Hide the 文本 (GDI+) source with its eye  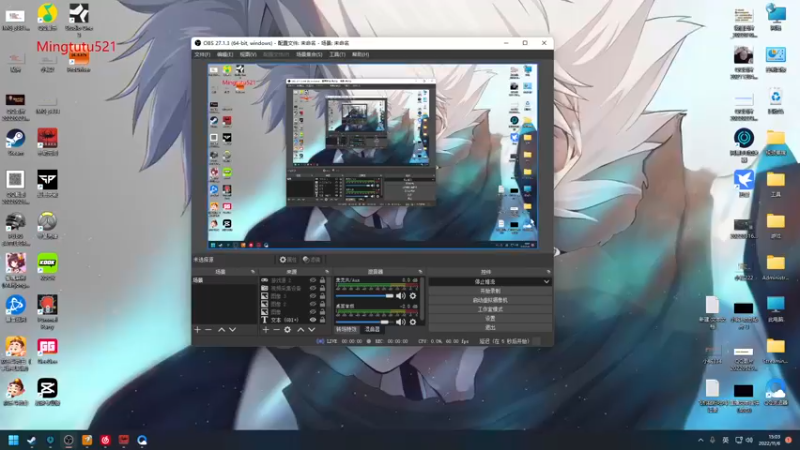[313, 319]
